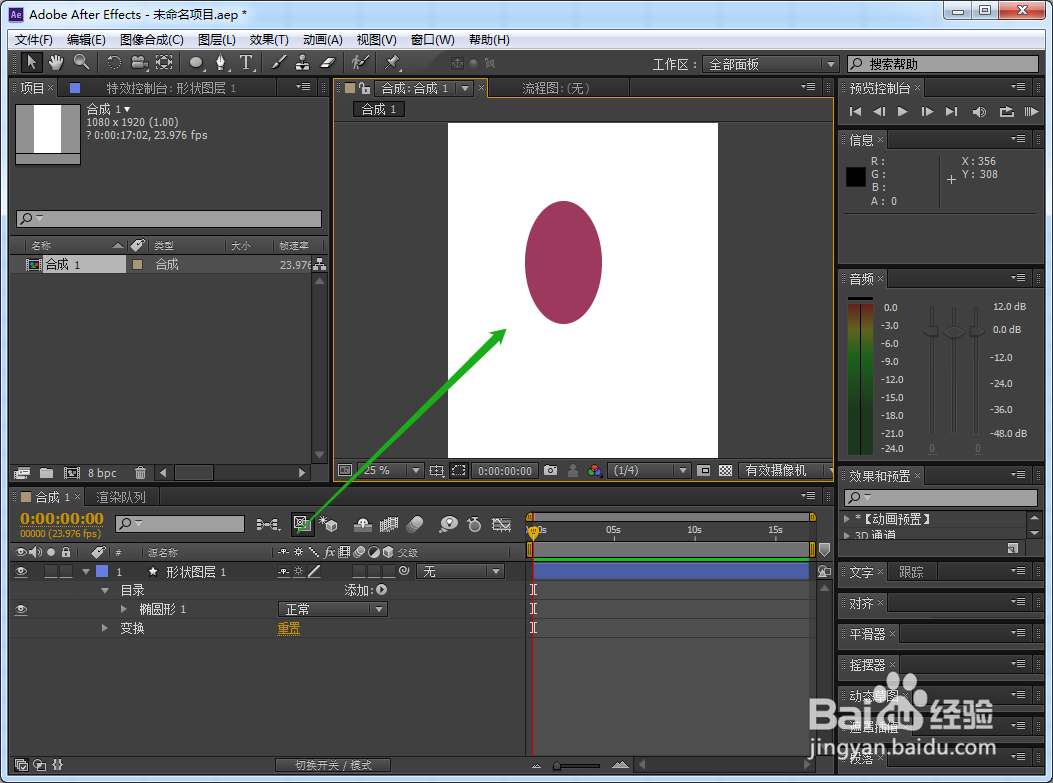1053x783 pixels.
Task: Toggle lock switch for 形状图层 1
Action: tap(66, 571)
